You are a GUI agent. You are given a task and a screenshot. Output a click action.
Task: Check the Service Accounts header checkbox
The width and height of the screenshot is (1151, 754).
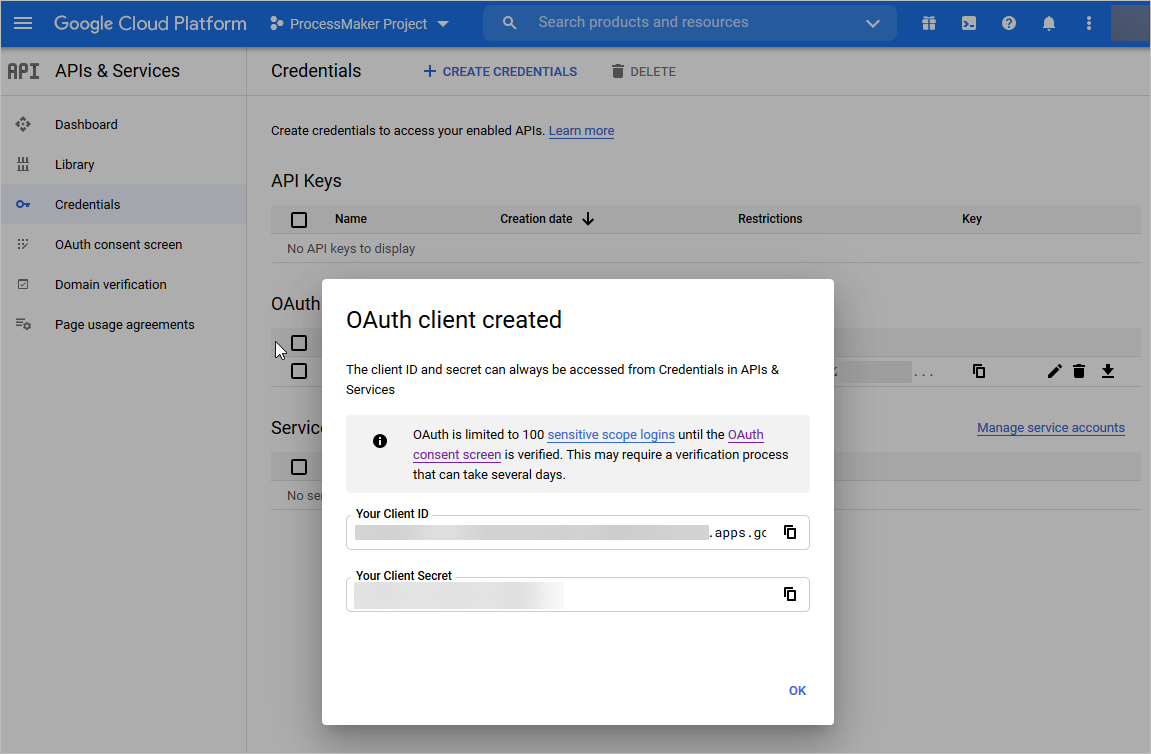(299, 467)
